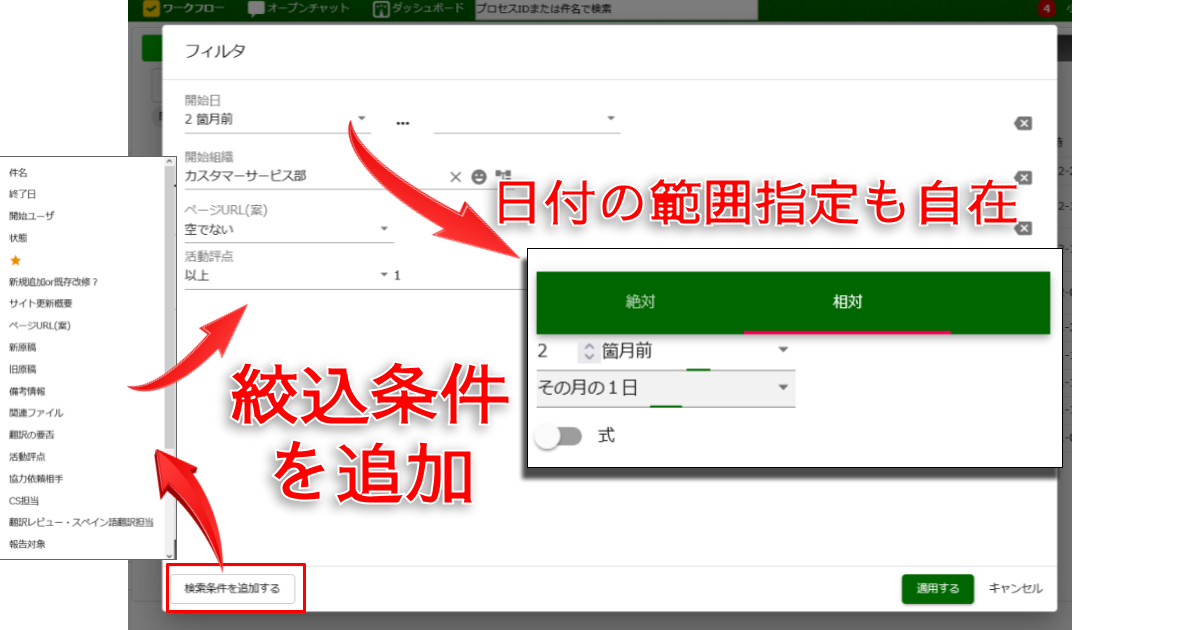Screen dimensions: 1200x630
Task: Select the star item in condition list
Action: click(x=15, y=260)
